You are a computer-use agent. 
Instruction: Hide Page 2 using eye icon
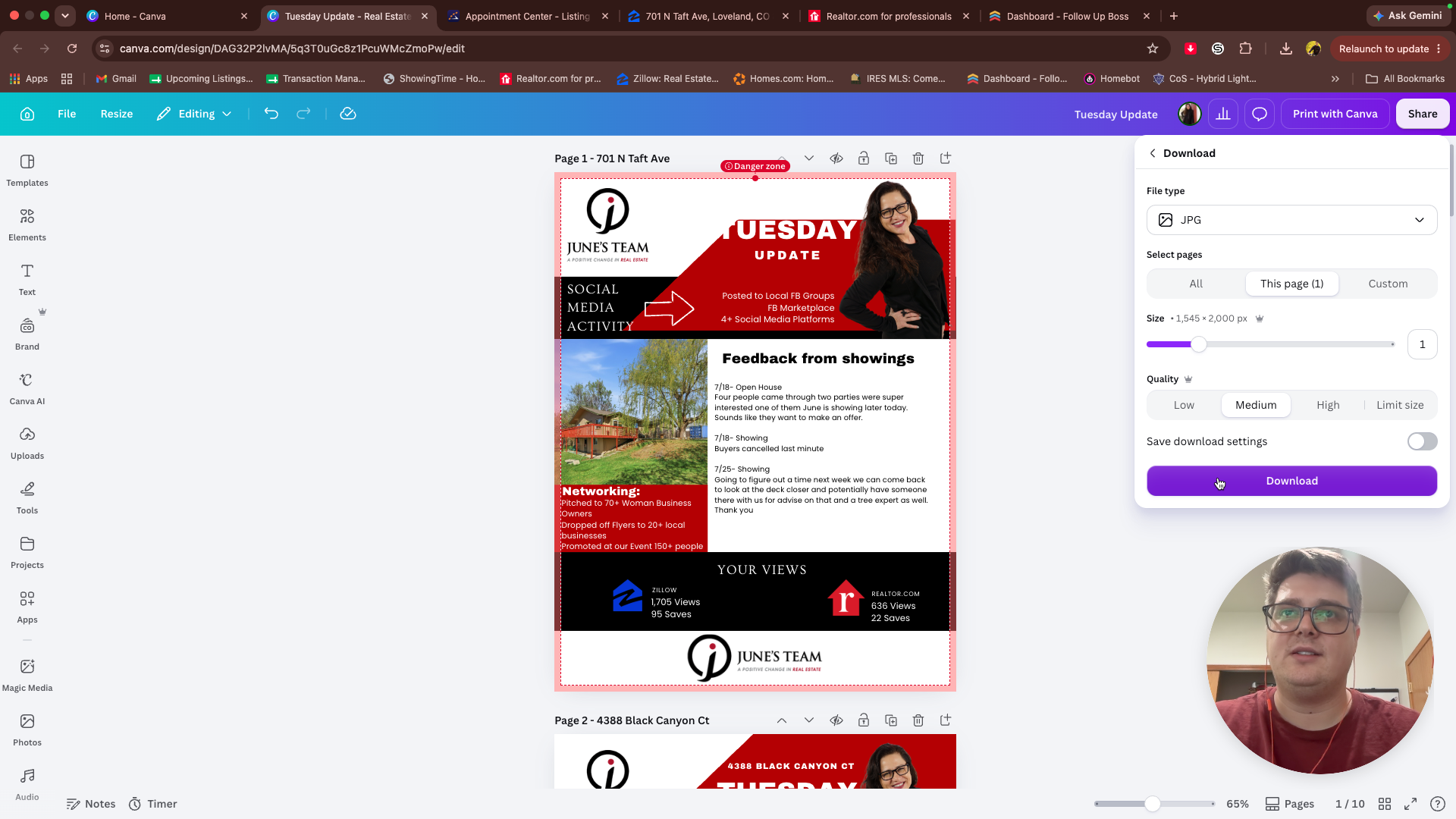(836, 720)
